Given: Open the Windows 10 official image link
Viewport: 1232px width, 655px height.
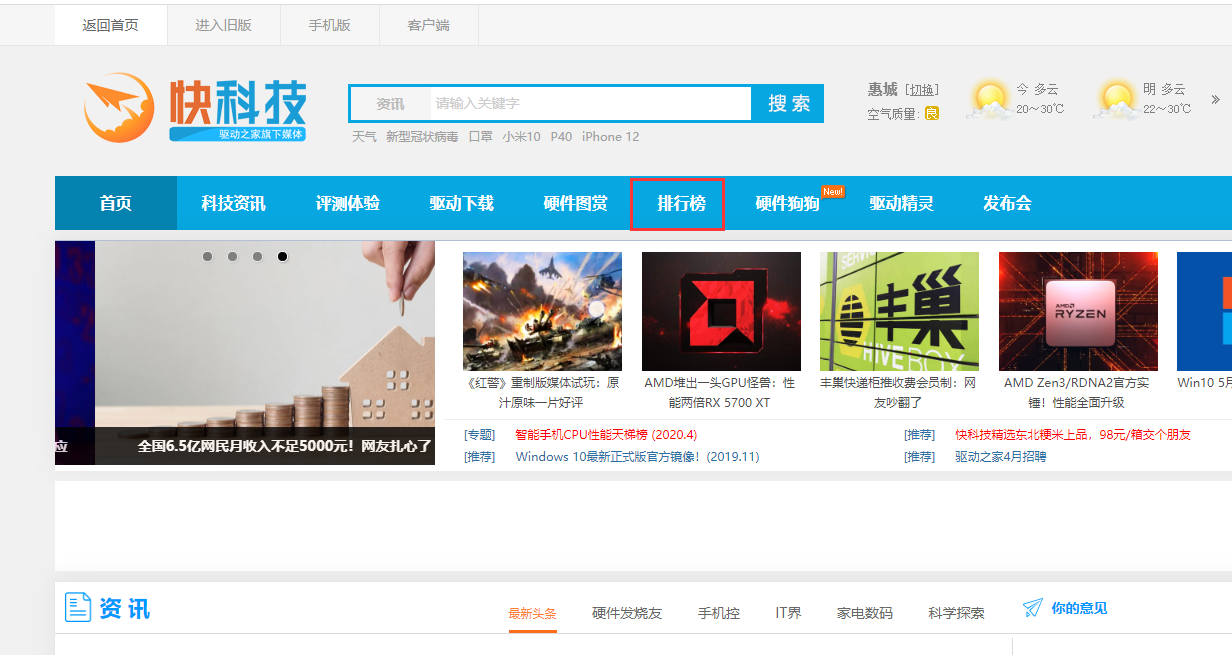Looking at the screenshot, I should click(x=637, y=457).
